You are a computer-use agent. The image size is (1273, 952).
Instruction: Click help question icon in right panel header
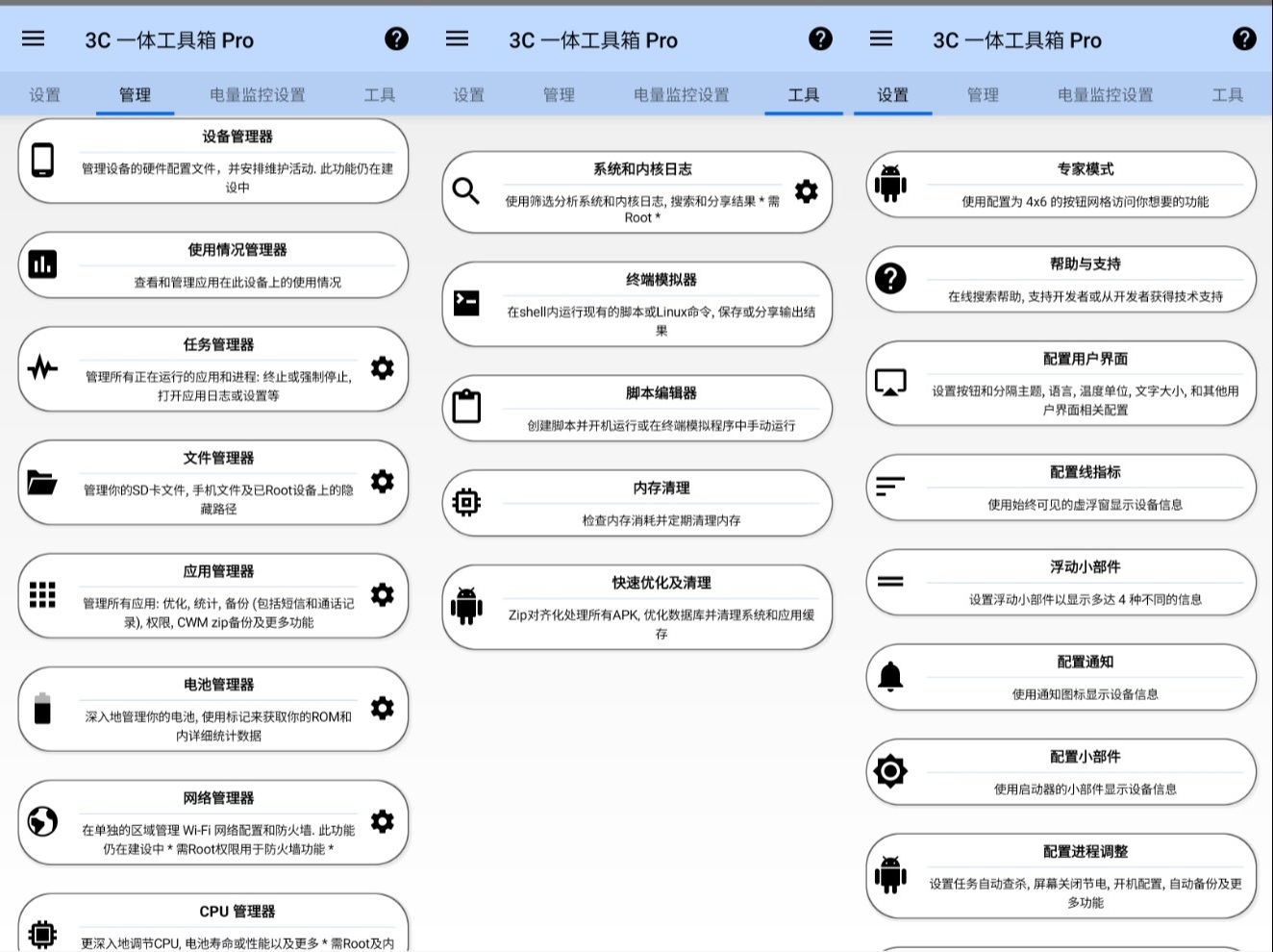pos(1244,38)
